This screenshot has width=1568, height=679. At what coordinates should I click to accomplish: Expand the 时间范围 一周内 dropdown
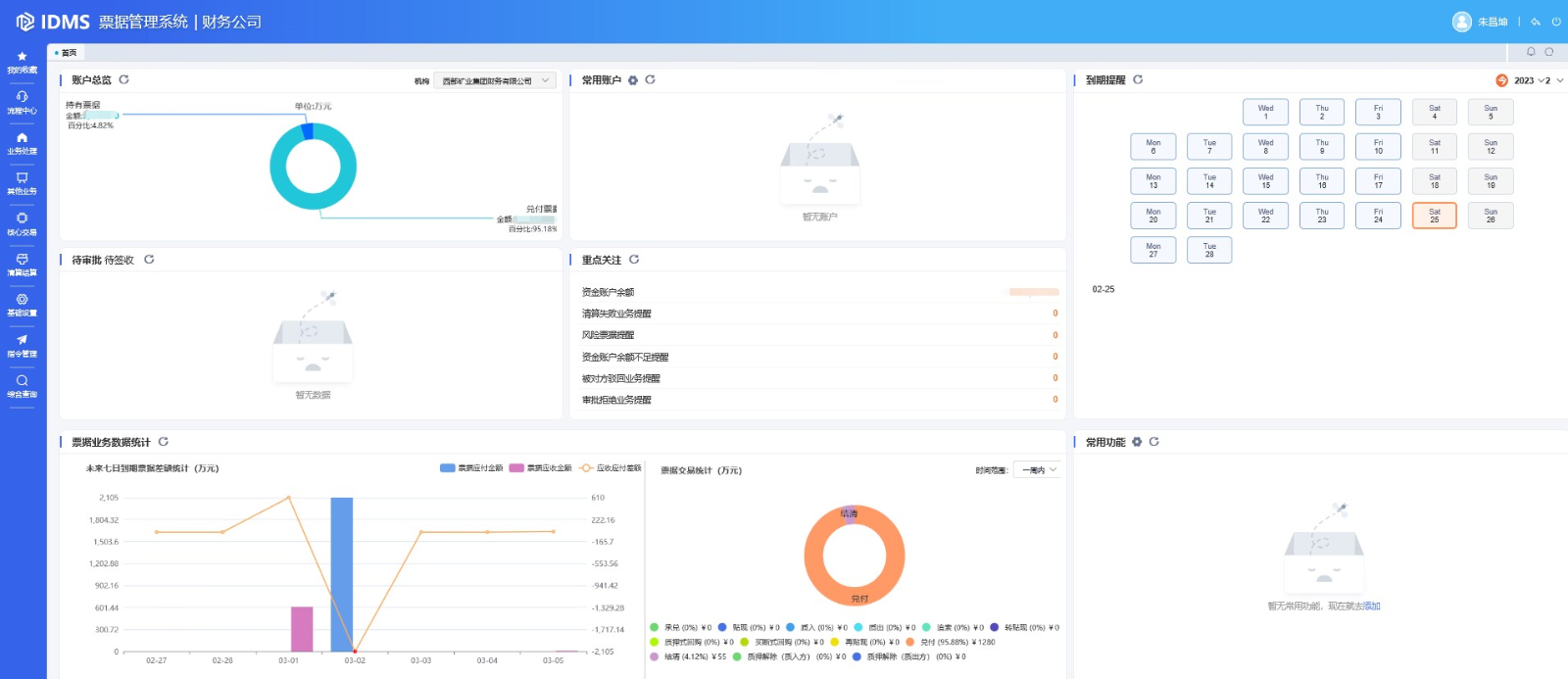pyautogui.click(x=1038, y=470)
